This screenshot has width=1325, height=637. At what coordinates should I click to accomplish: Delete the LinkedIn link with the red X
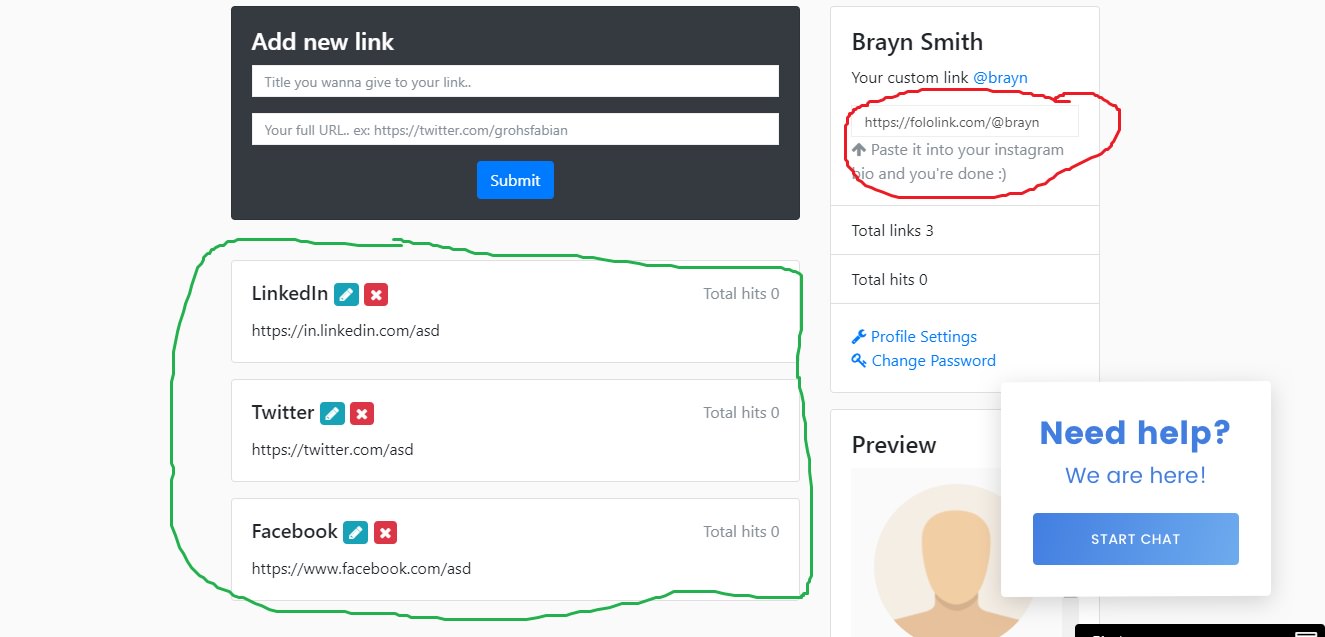coord(376,294)
